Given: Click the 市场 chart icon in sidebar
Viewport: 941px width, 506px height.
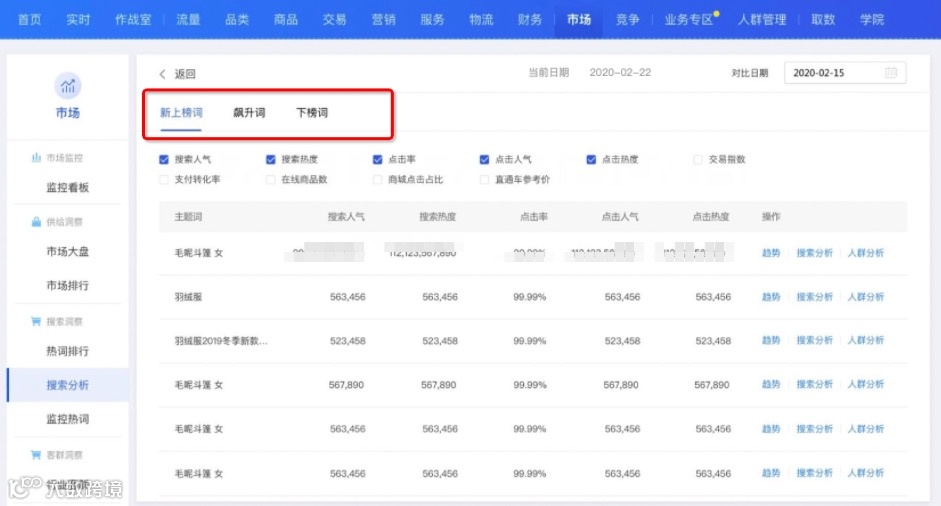Looking at the screenshot, I should pos(68,86).
